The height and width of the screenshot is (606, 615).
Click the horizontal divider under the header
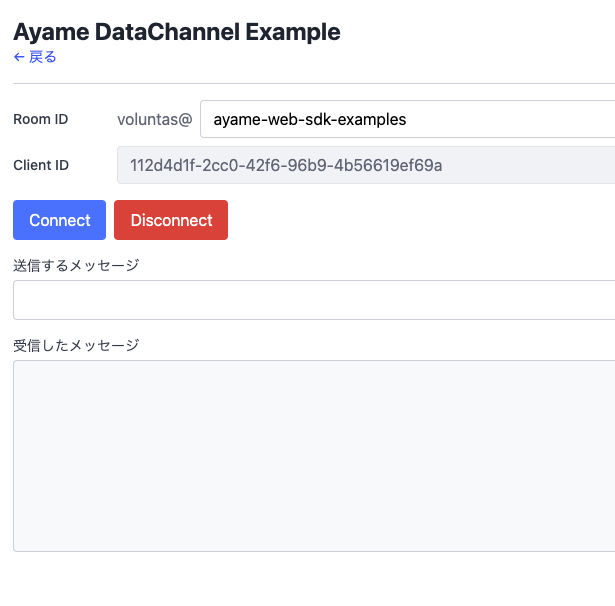click(x=314, y=83)
